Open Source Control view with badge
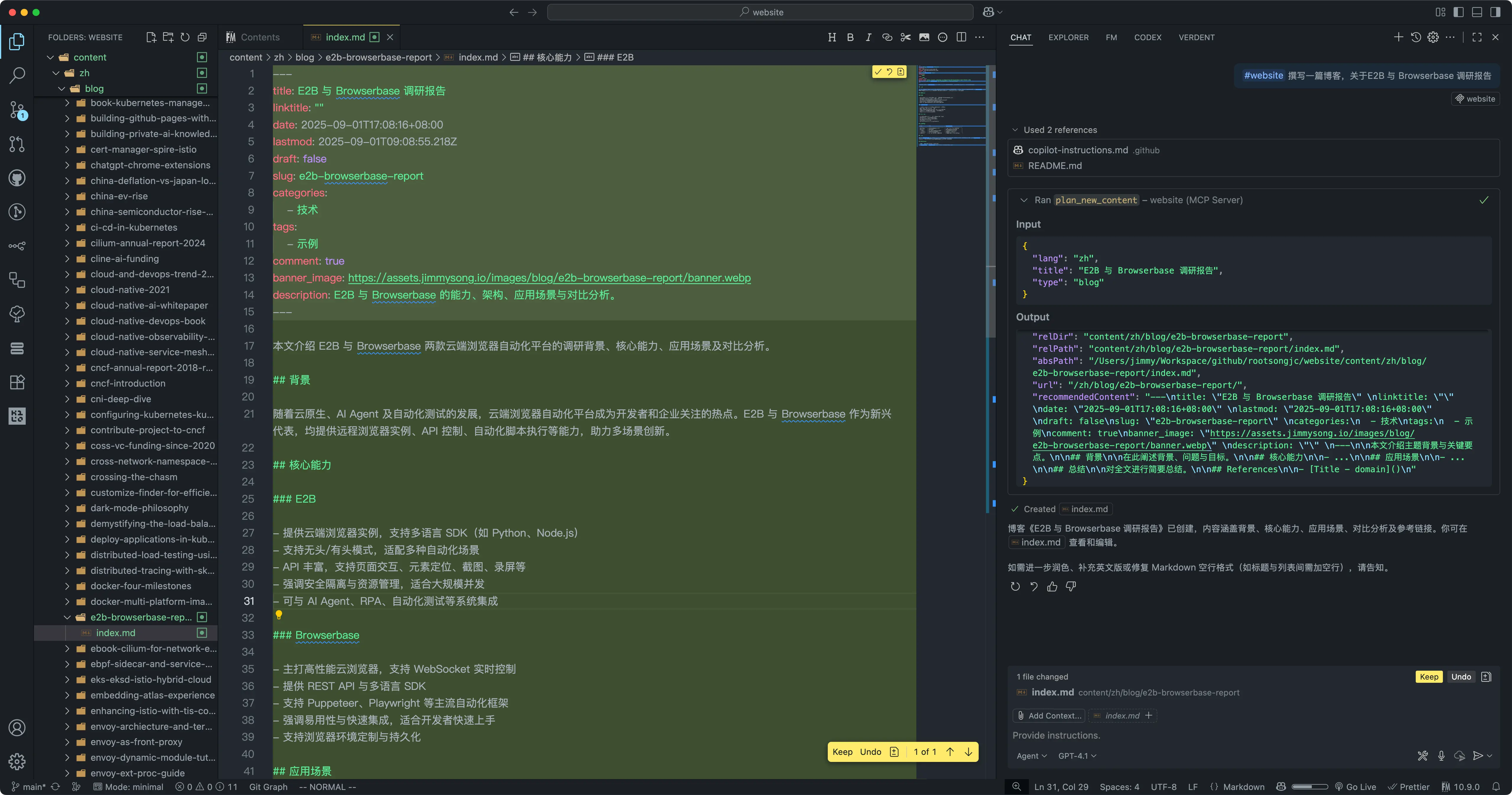Screen dimensions: 1512x795 (x=17, y=110)
